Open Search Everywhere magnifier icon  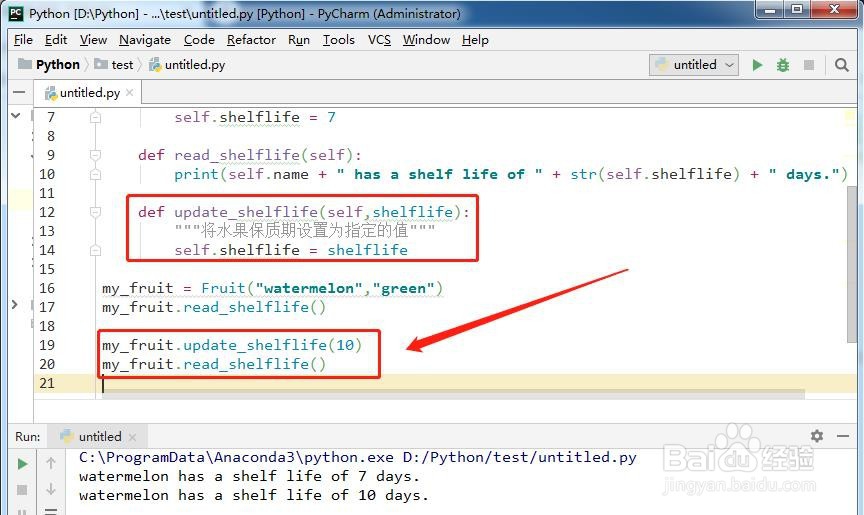pyautogui.click(x=841, y=65)
